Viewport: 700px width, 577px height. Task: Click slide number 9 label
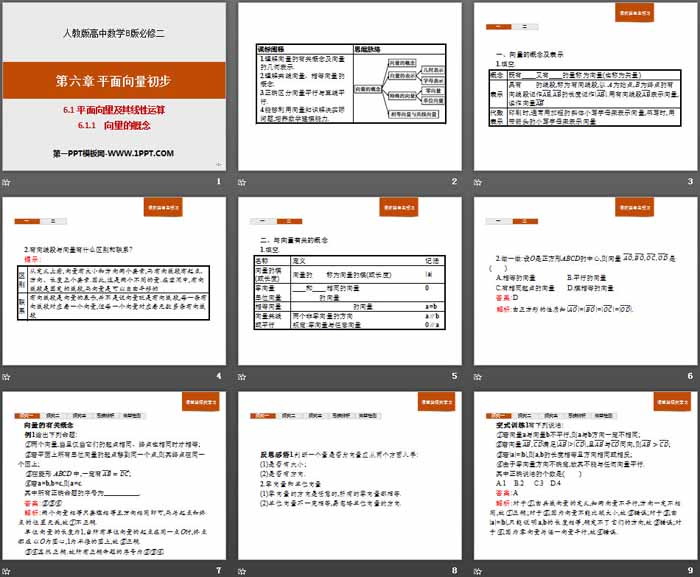tap(690, 570)
